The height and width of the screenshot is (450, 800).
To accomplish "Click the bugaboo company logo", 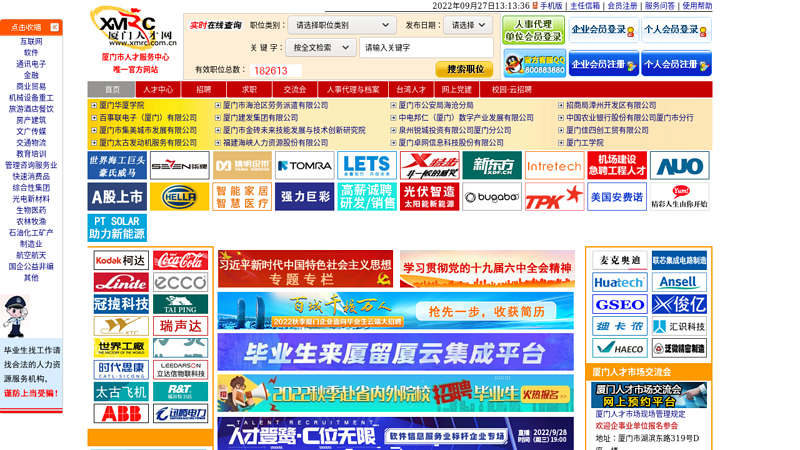I will pyautogui.click(x=492, y=197).
